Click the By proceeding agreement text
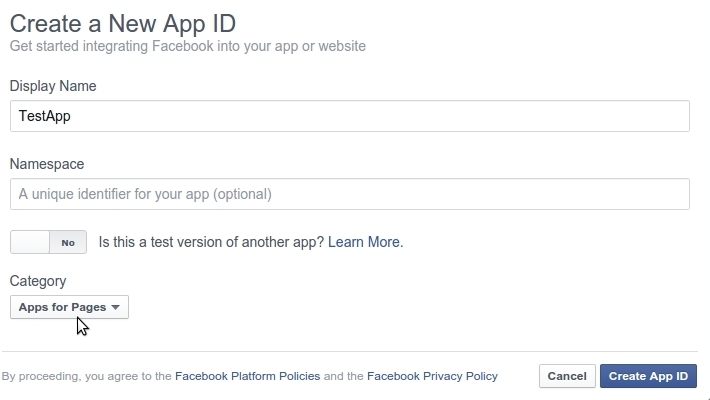Viewport: 710px width, 400px height. 85,376
